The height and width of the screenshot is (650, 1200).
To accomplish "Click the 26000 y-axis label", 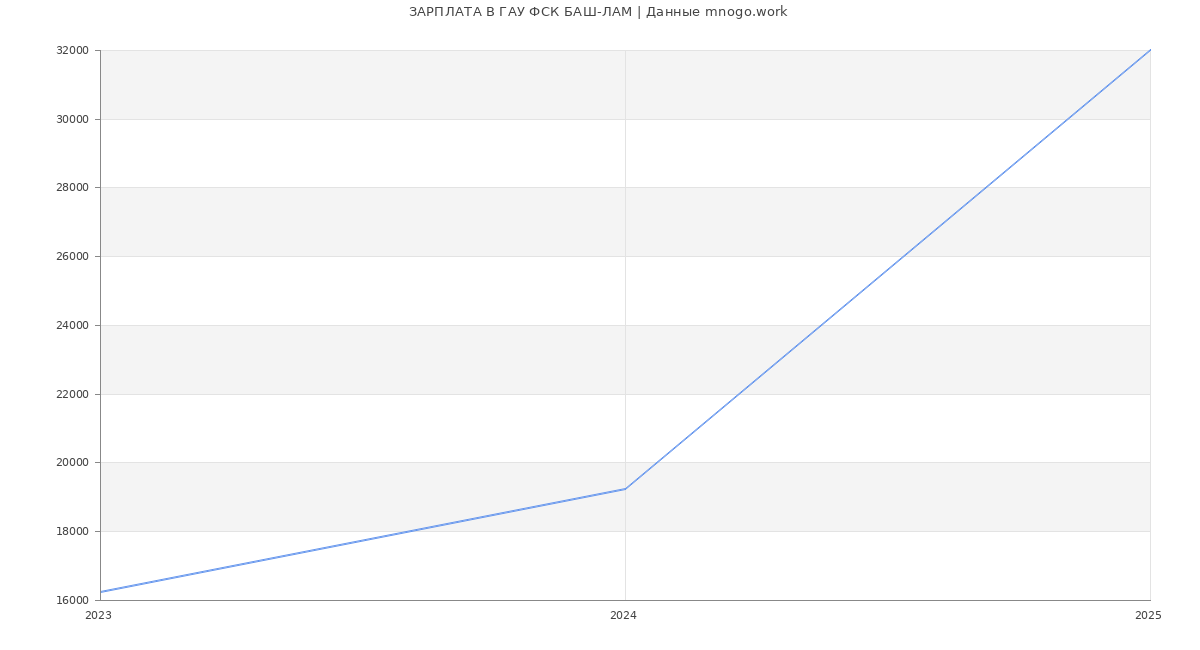I will pos(72,256).
